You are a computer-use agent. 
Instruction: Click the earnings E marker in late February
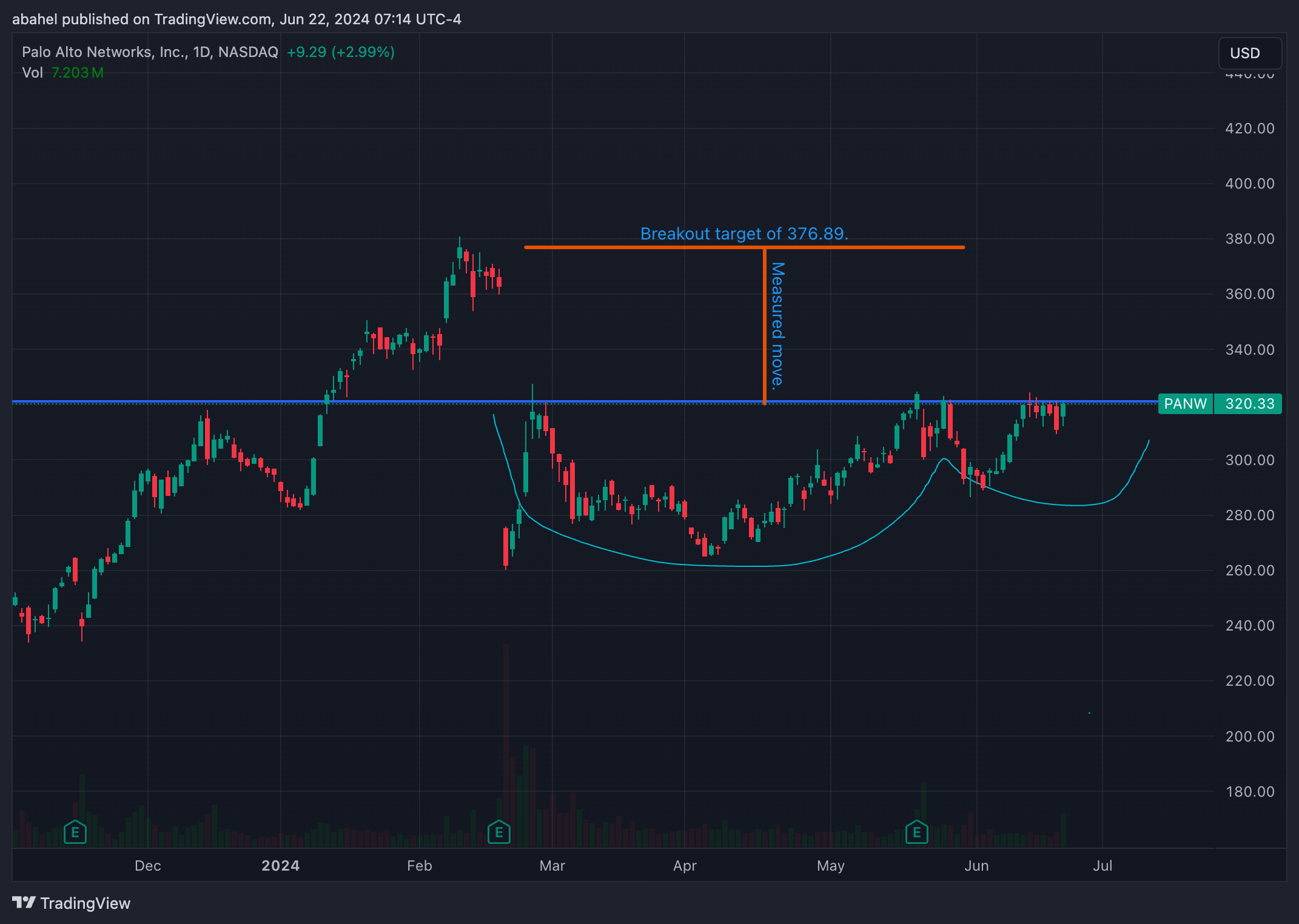pyautogui.click(x=499, y=832)
